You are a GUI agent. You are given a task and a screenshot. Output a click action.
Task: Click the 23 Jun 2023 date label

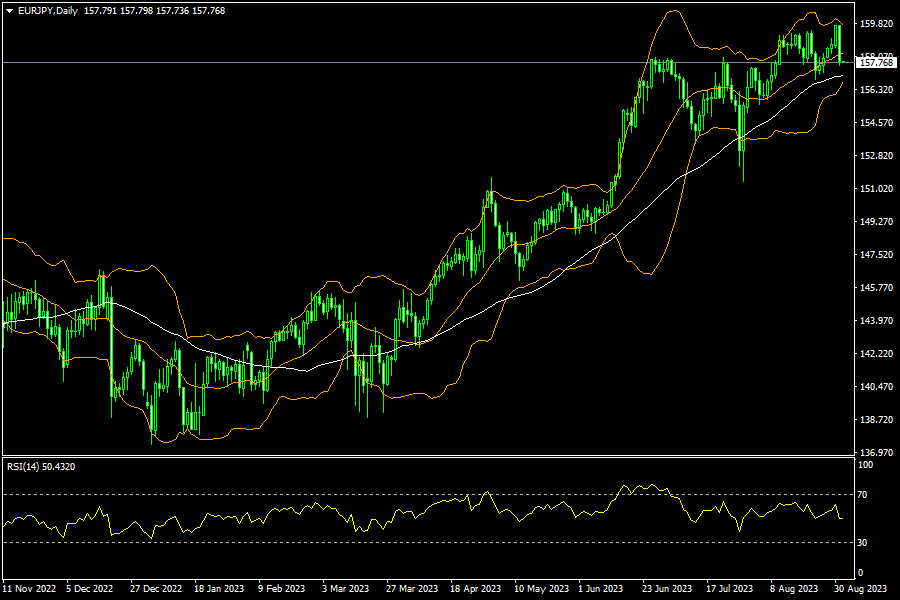click(667, 589)
